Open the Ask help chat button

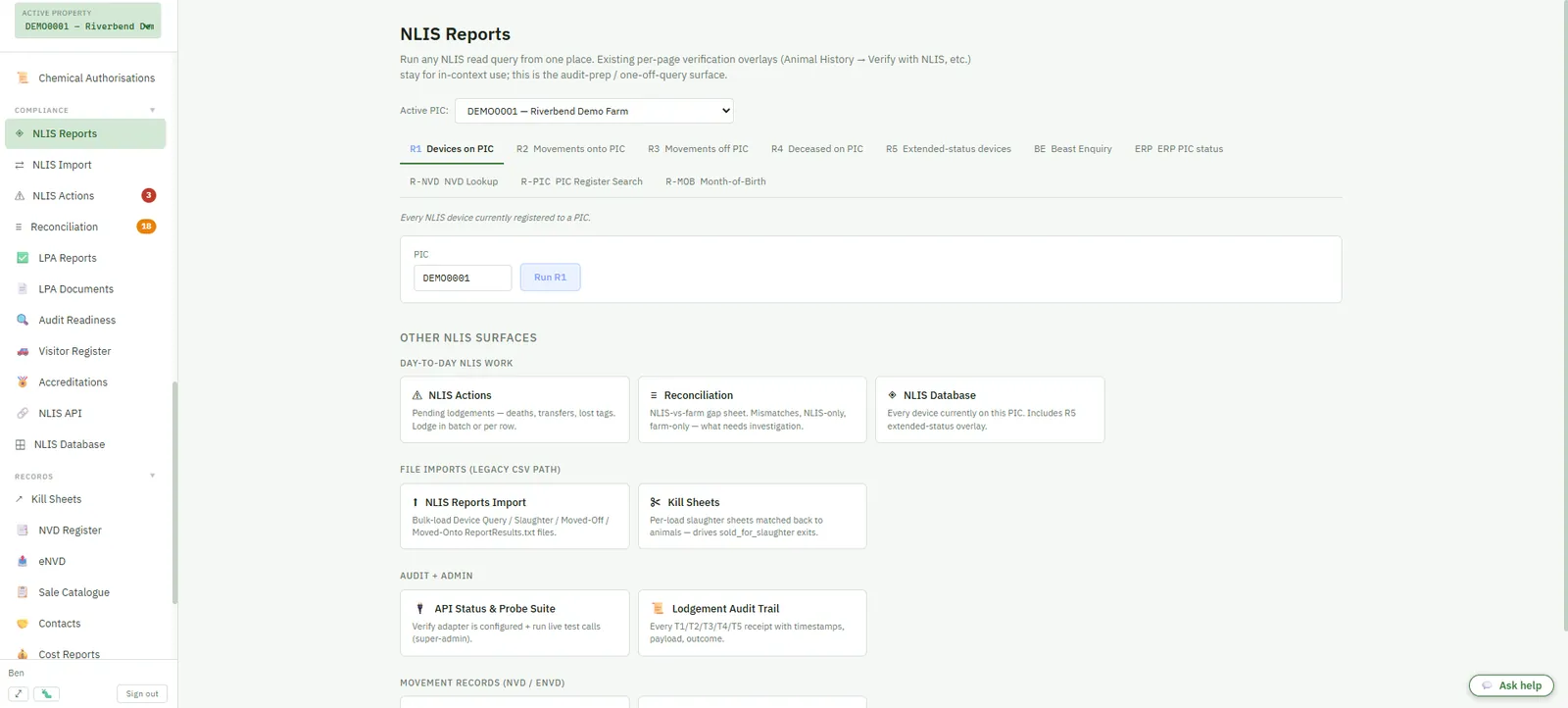(x=1511, y=685)
